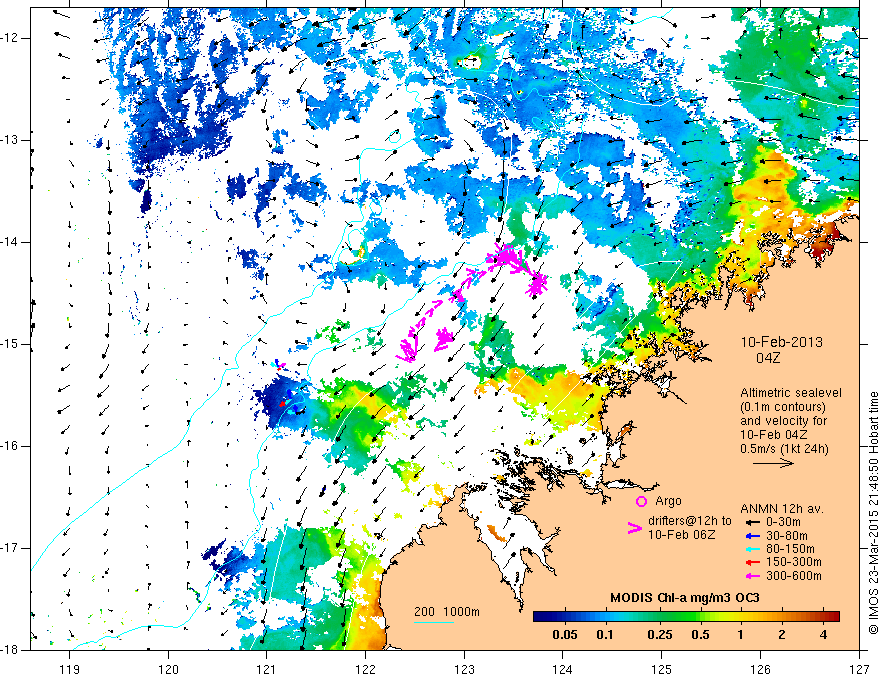Click the cyan 80-150m ANMN arrow symbol
The width and height of the screenshot is (880, 680).
coord(751,549)
